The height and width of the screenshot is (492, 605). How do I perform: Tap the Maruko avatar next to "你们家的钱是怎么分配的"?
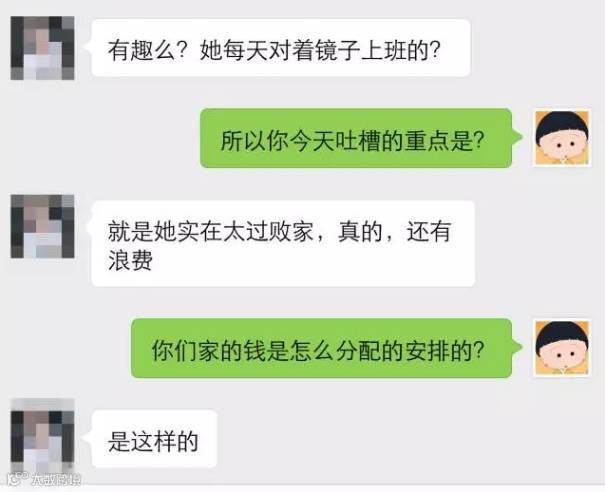562,347
